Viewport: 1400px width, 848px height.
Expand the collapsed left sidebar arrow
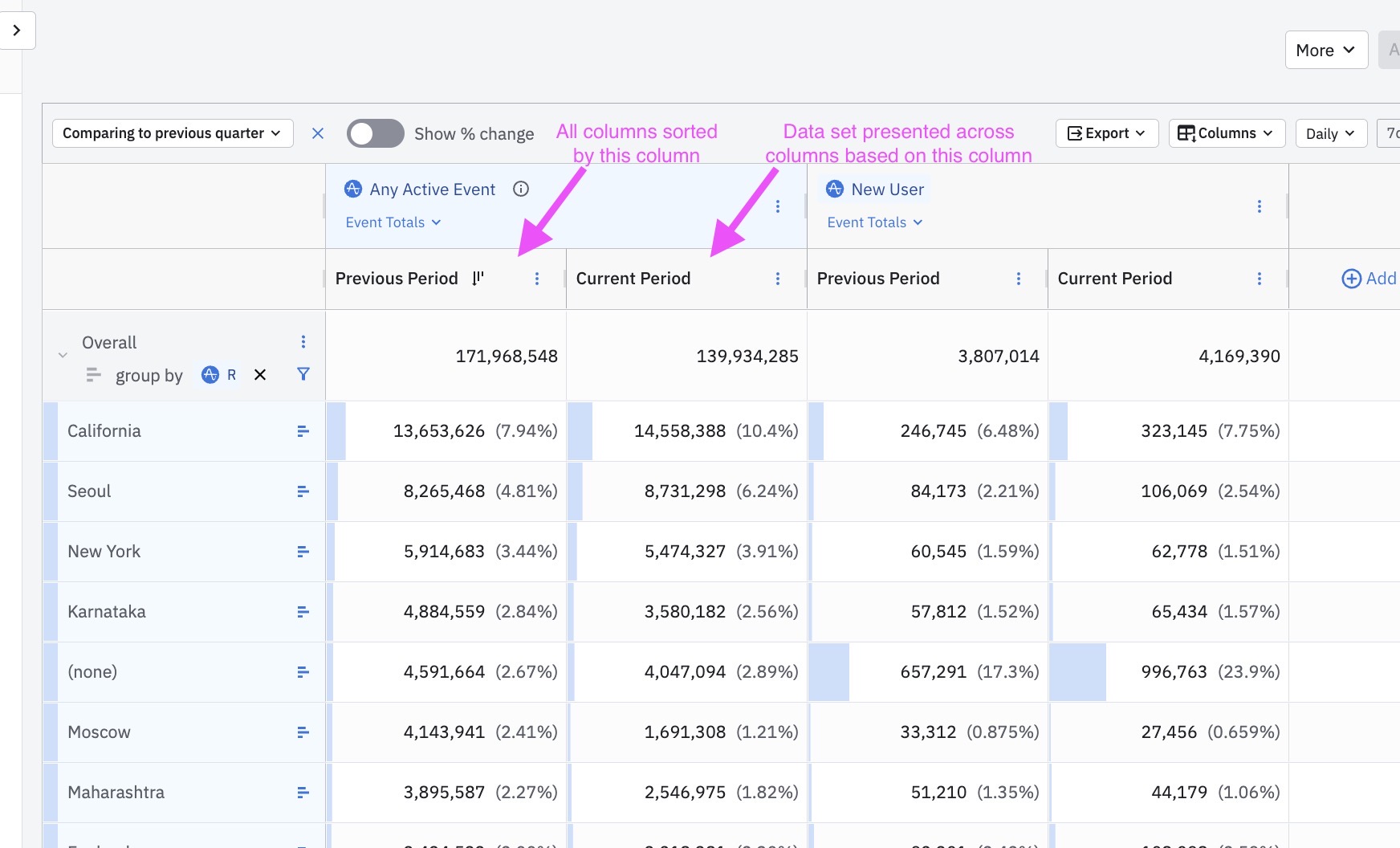[16, 31]
